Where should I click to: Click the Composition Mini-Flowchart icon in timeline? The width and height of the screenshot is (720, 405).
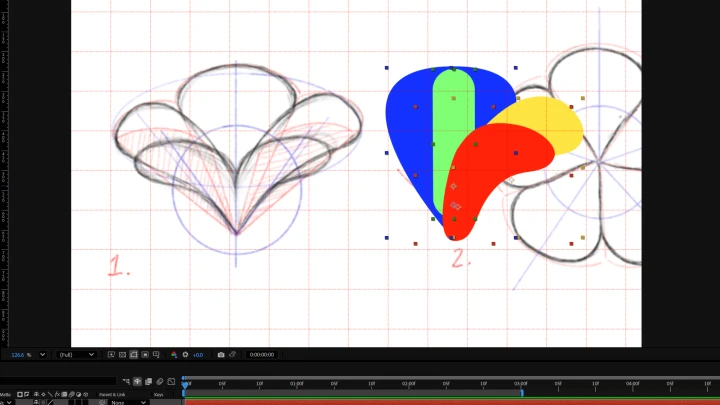click(x=125, y=381)
